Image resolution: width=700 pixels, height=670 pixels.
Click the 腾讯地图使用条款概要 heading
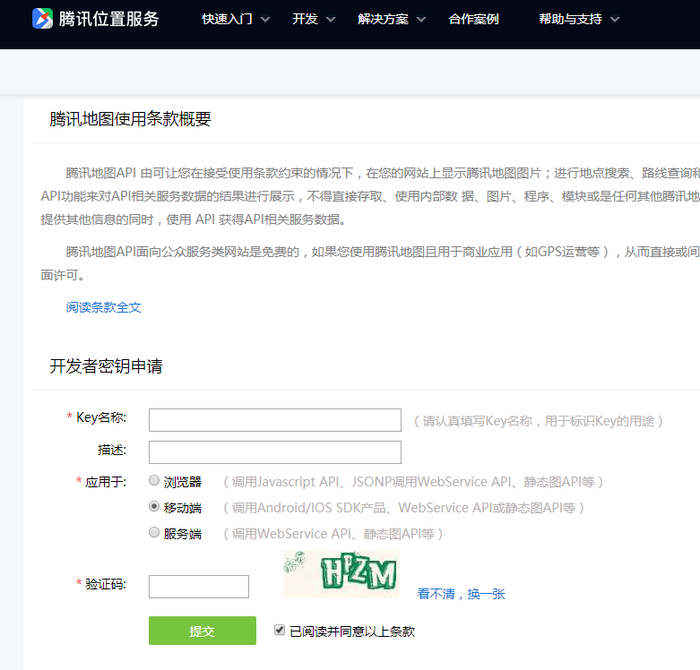pyautogui.click(x=130, y=119)
